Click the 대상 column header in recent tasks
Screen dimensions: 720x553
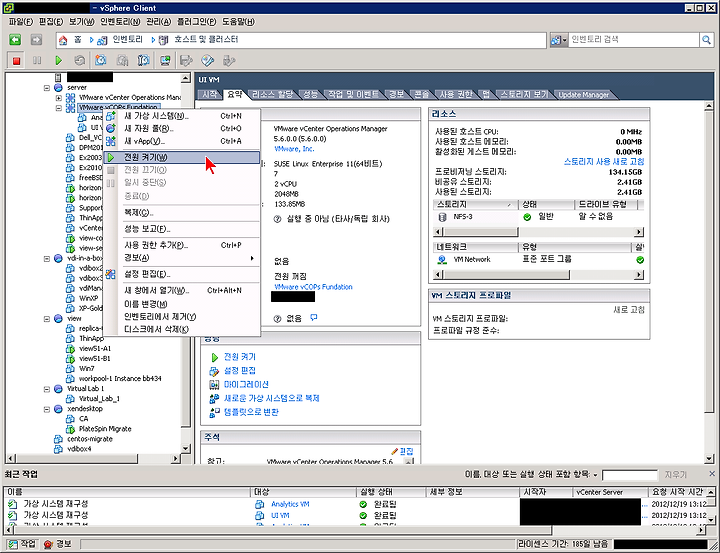point(304,492)
